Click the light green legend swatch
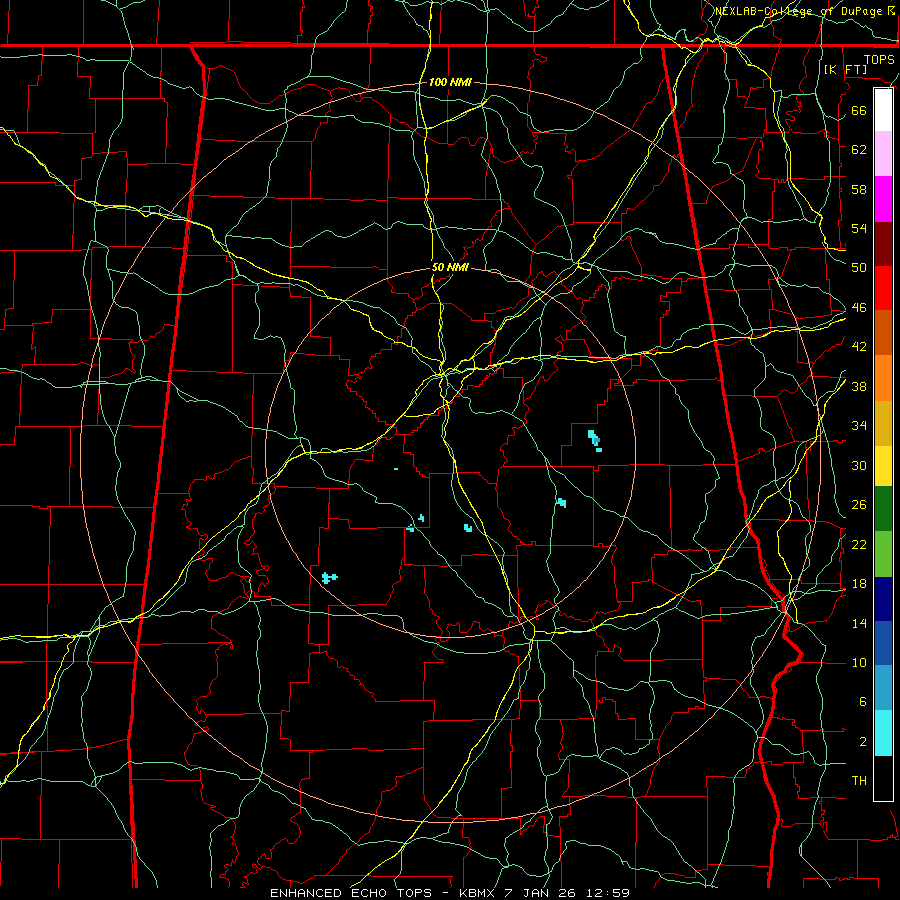This screenshot has height=900, width=900. click(883, 554)
